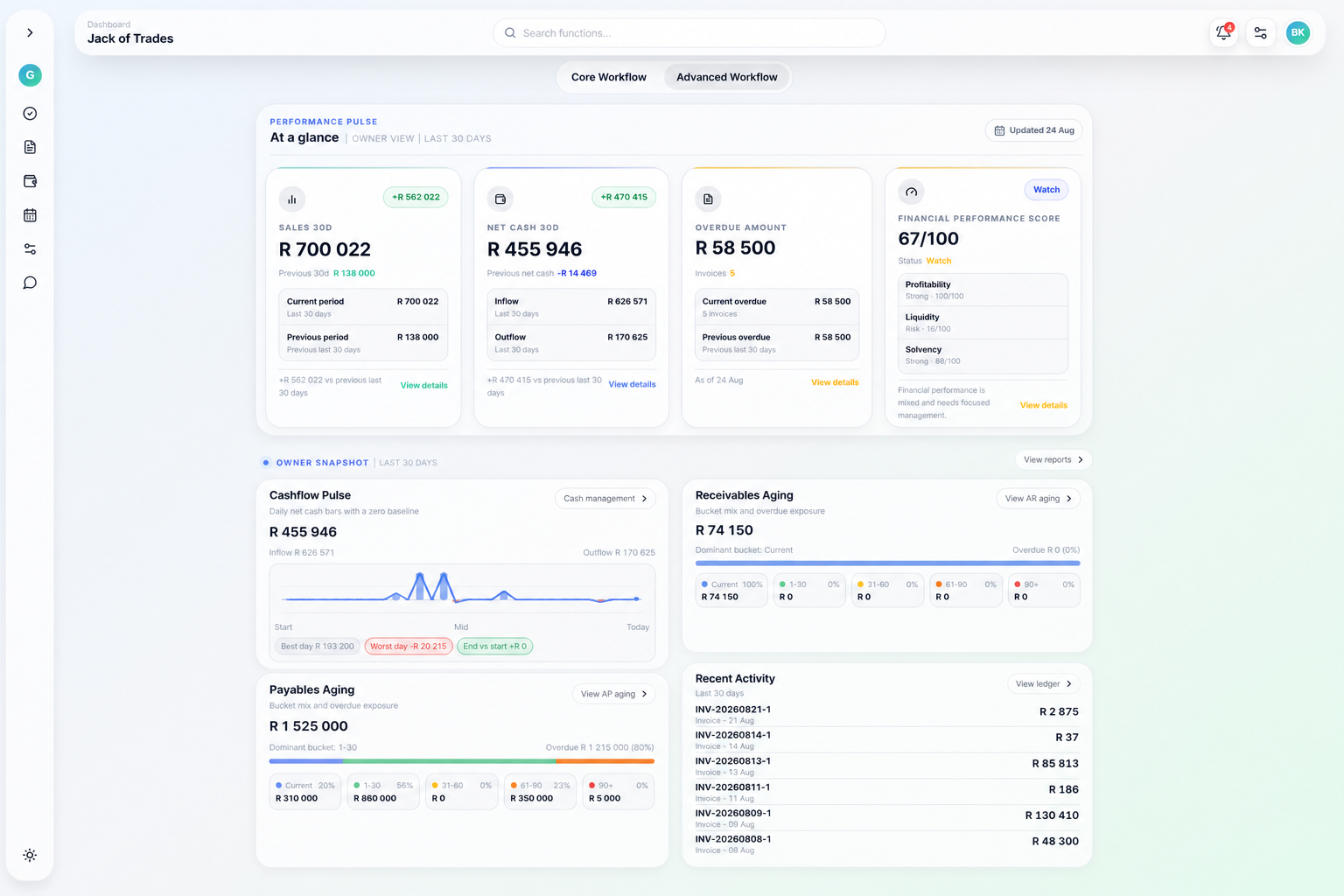The width and height of the screenshot is (1344, 896).
Task: Open the documents sidebar icon
Action: click(x=30, y=147)
